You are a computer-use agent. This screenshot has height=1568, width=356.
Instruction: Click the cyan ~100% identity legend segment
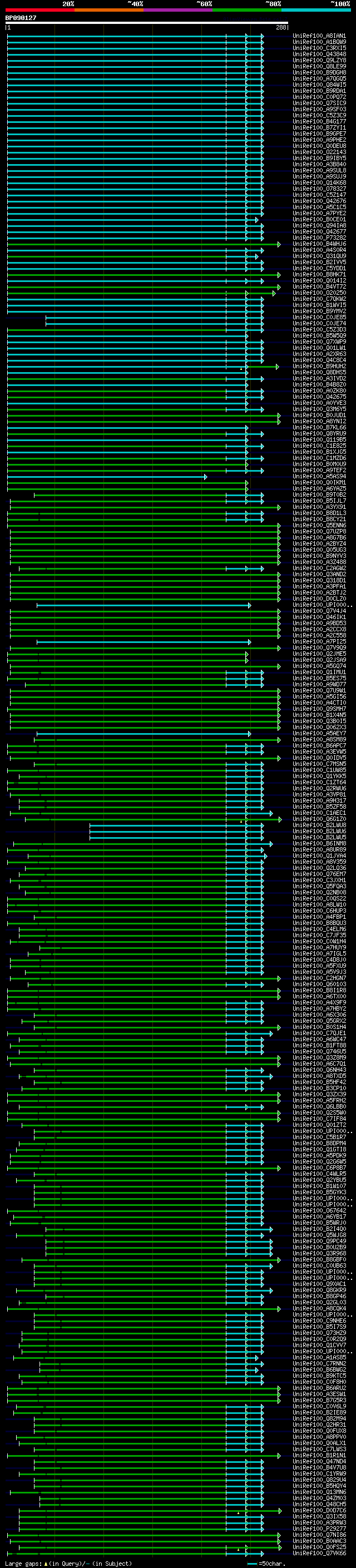[x=316, y=10]
